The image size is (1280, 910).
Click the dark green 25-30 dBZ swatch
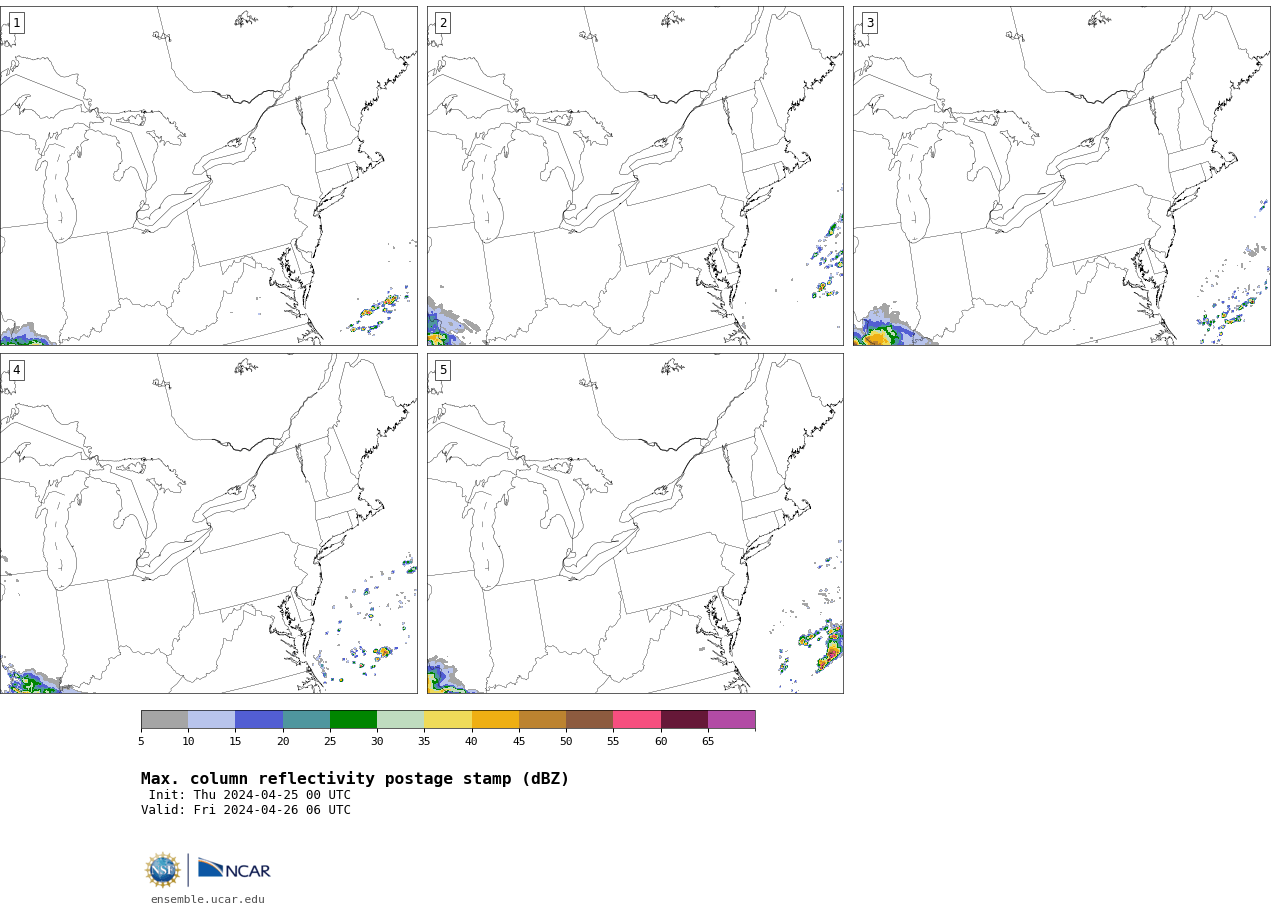click(353, 720)
